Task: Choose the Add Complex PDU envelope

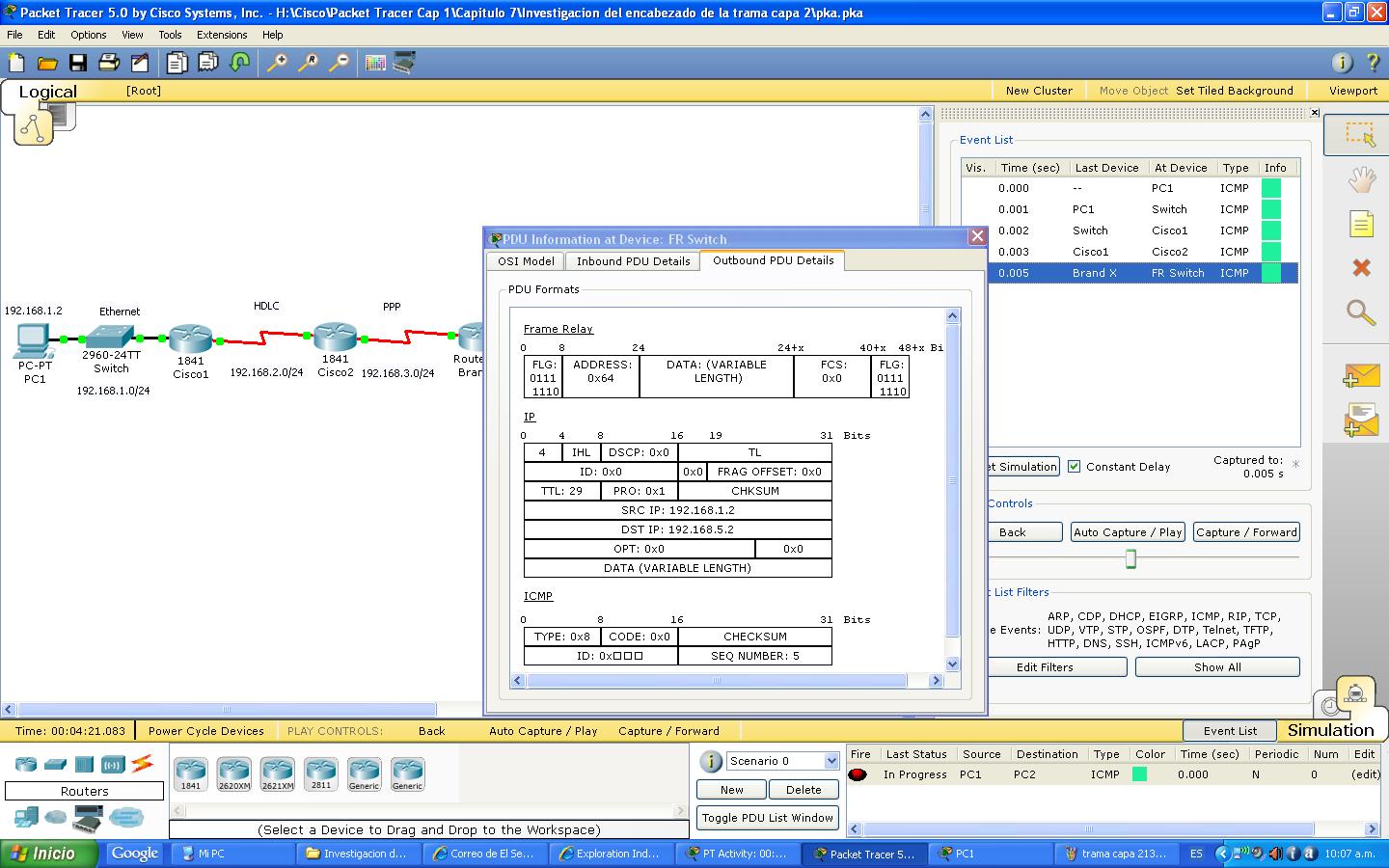Action: (1361, 419)
